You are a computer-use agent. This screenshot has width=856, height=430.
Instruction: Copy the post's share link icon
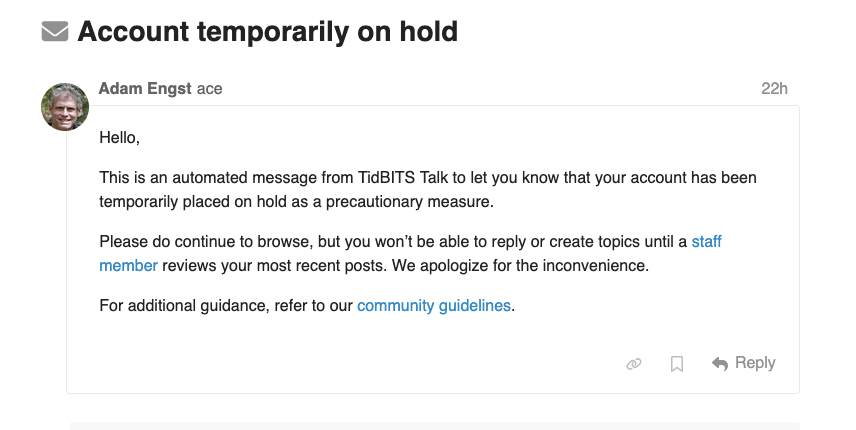[634, 364]
